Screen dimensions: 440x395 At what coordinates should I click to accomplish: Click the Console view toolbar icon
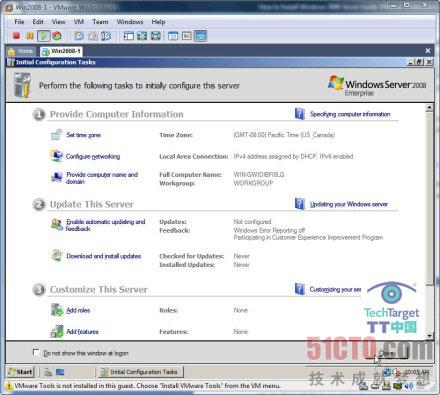click(x=200, y=36)
